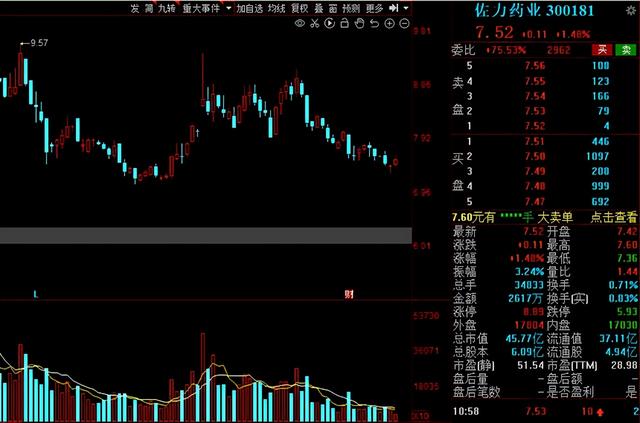The image size is (640, 423).
Task: Click the 流通值 value 37.11亿
Action: pos(618,338)
